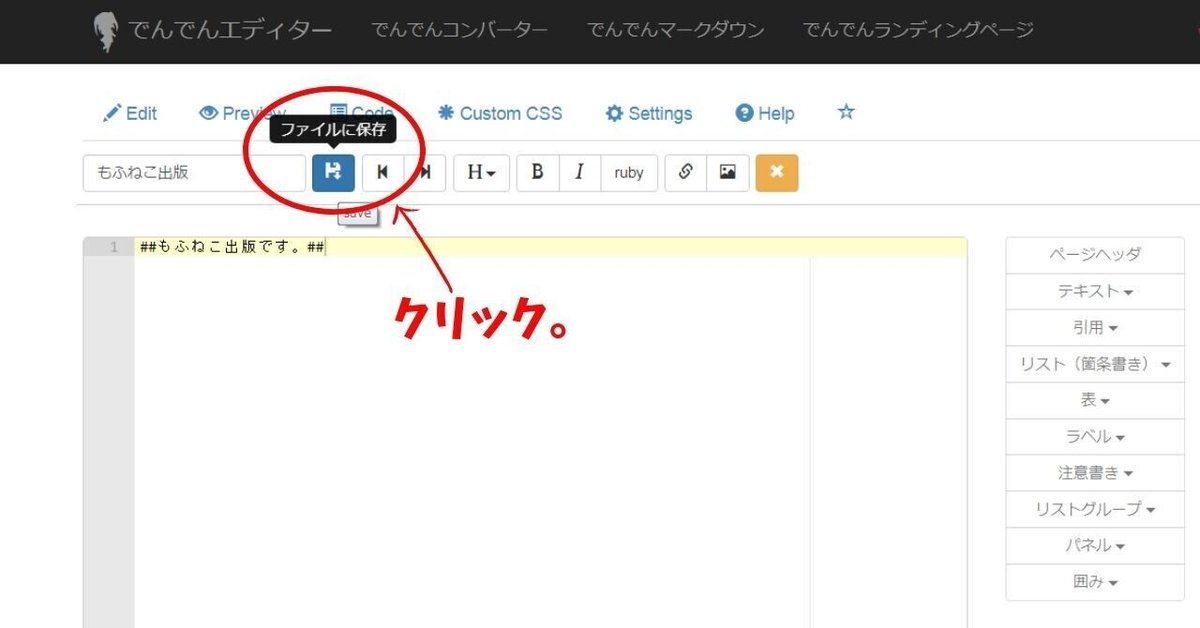
Task: Click the skip-to-end arrow icon
Action: pyautogui.click(x=424, y=172)
